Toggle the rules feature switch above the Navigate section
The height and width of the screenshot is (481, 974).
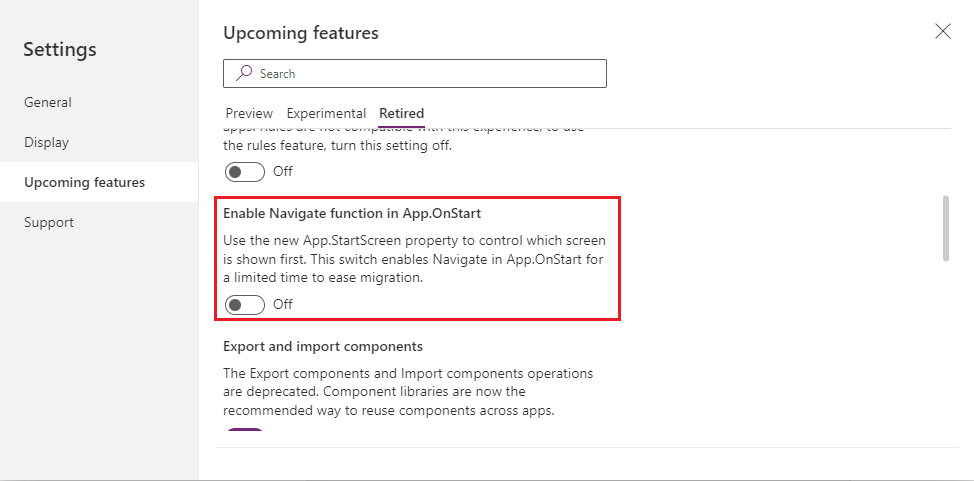245,171
